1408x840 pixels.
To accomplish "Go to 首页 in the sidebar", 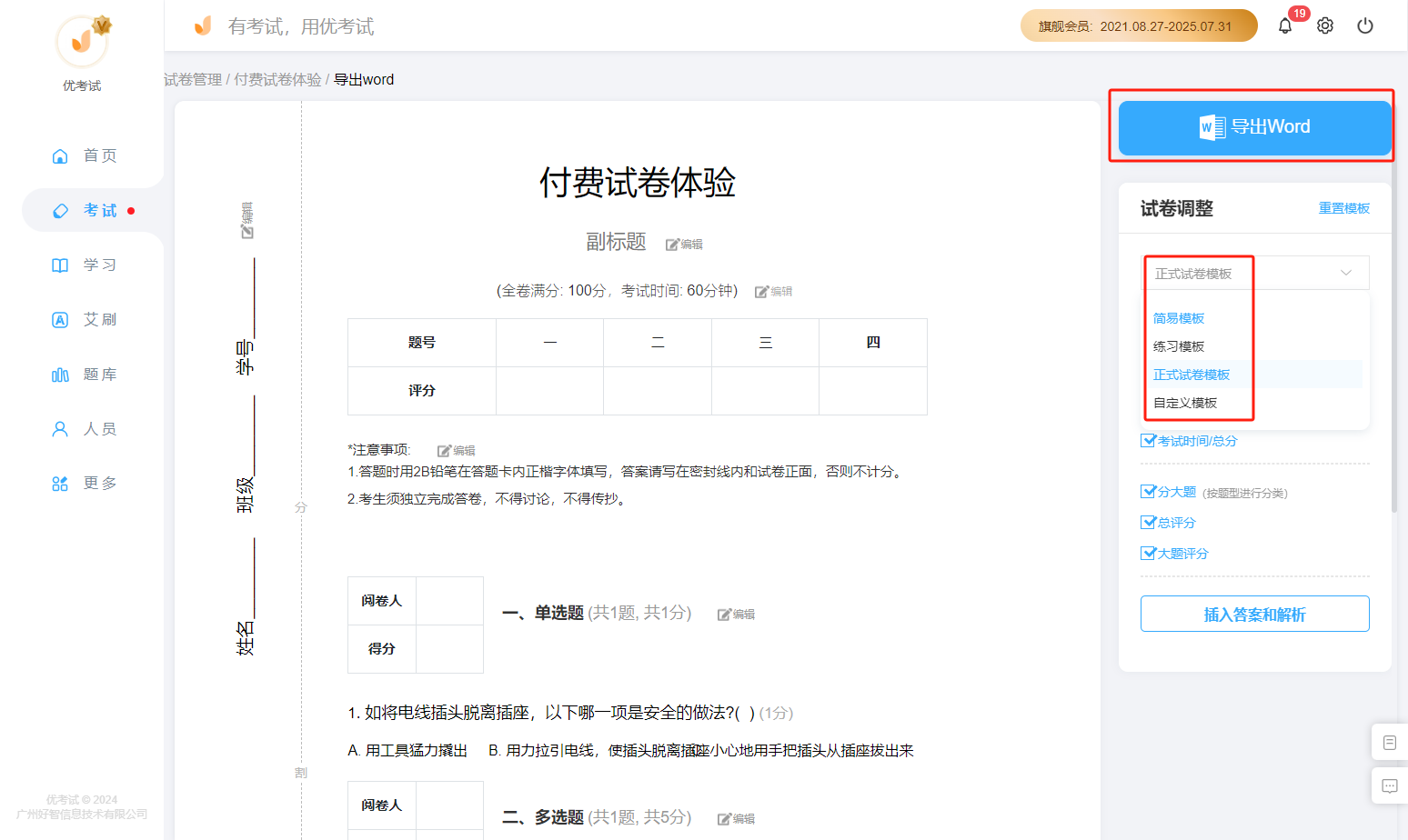I will click(x=100, y=156).
